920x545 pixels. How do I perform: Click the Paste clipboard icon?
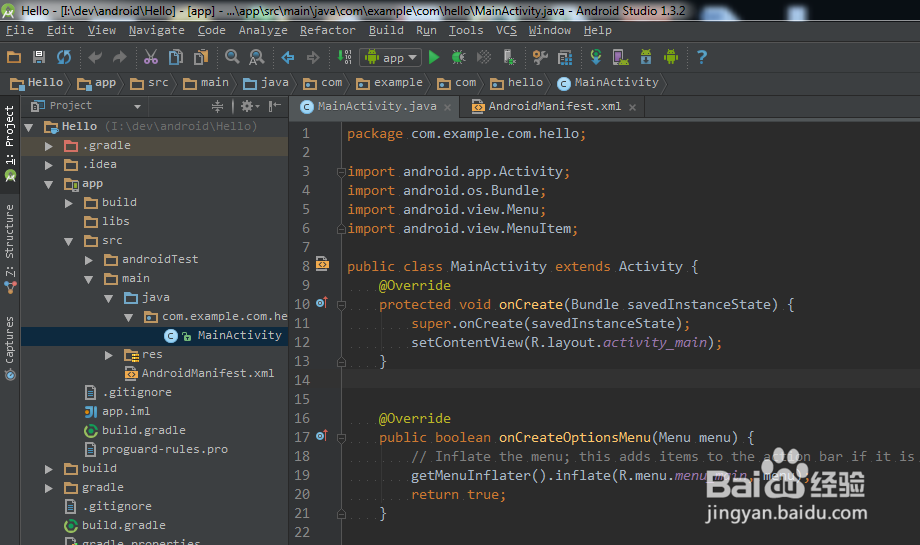pos(201,57)
